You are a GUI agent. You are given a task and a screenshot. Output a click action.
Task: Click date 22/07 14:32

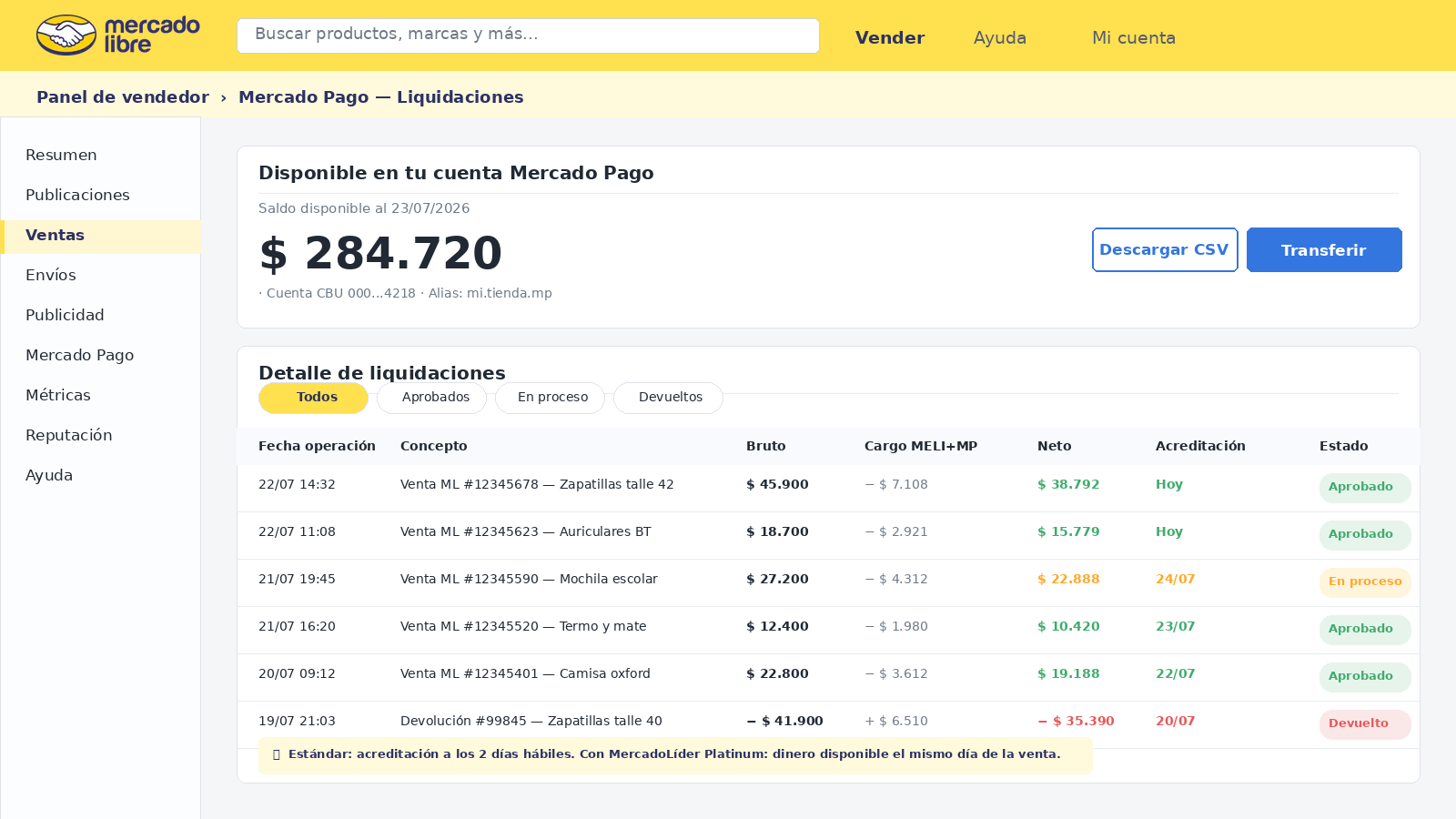point(297,484)
